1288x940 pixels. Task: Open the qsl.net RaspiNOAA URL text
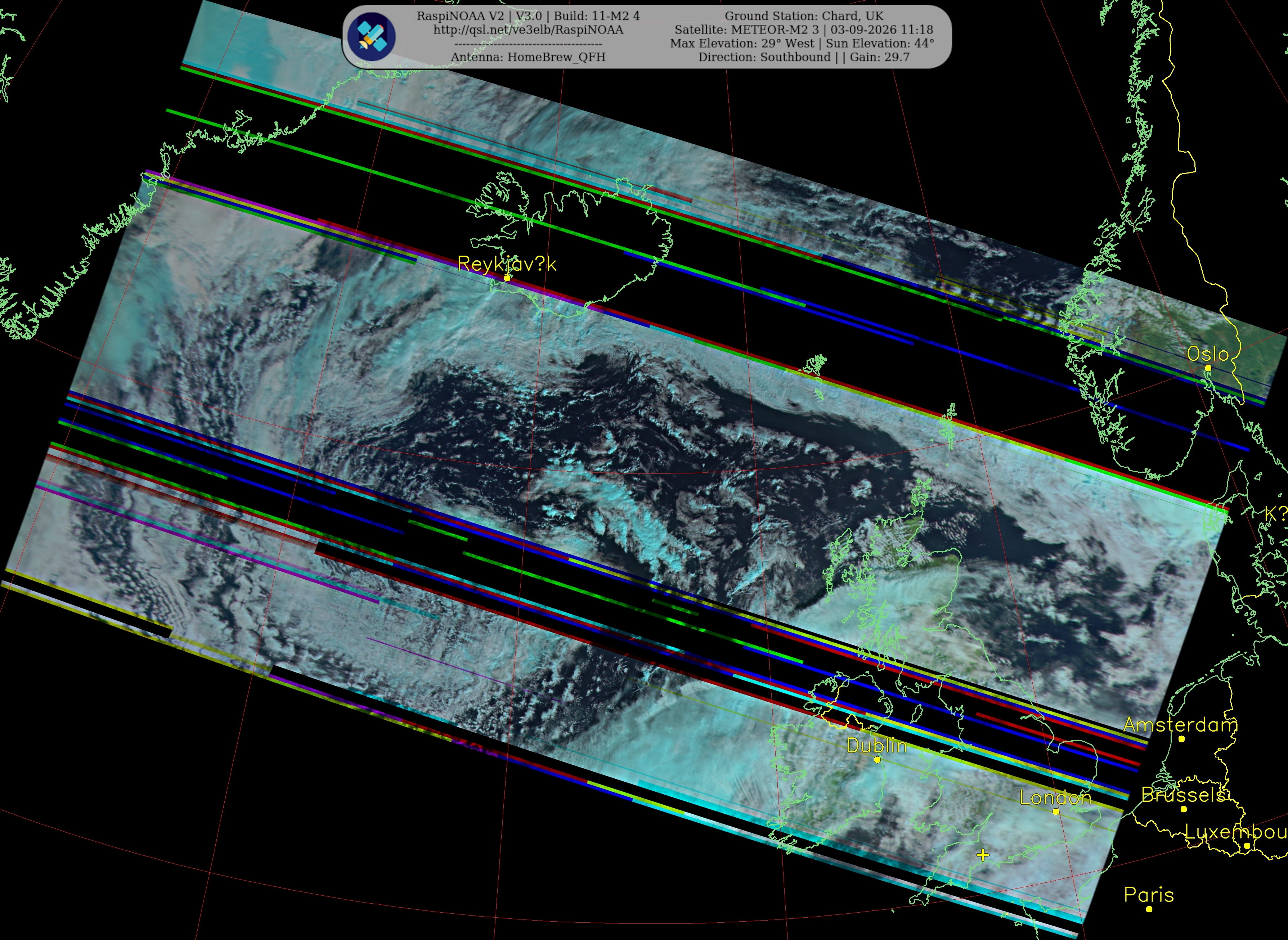pyautogui.click(x=528, y=30)
